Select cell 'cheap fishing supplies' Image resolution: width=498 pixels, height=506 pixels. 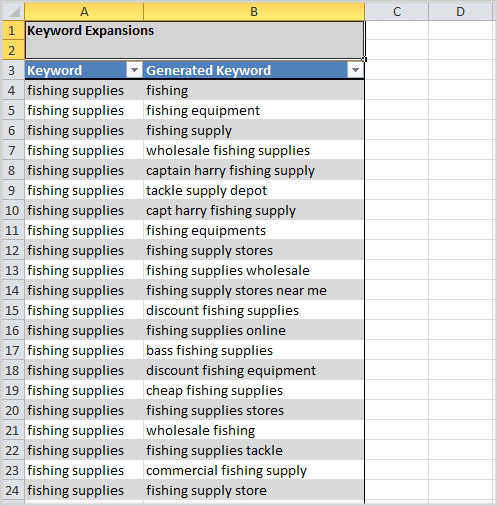254,390
